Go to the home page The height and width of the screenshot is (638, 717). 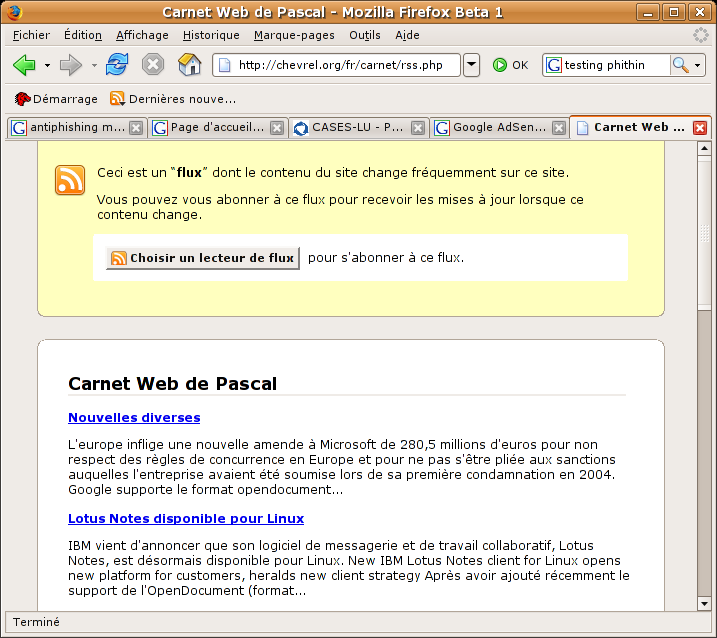pyautogui.click(x=190, y=64)
